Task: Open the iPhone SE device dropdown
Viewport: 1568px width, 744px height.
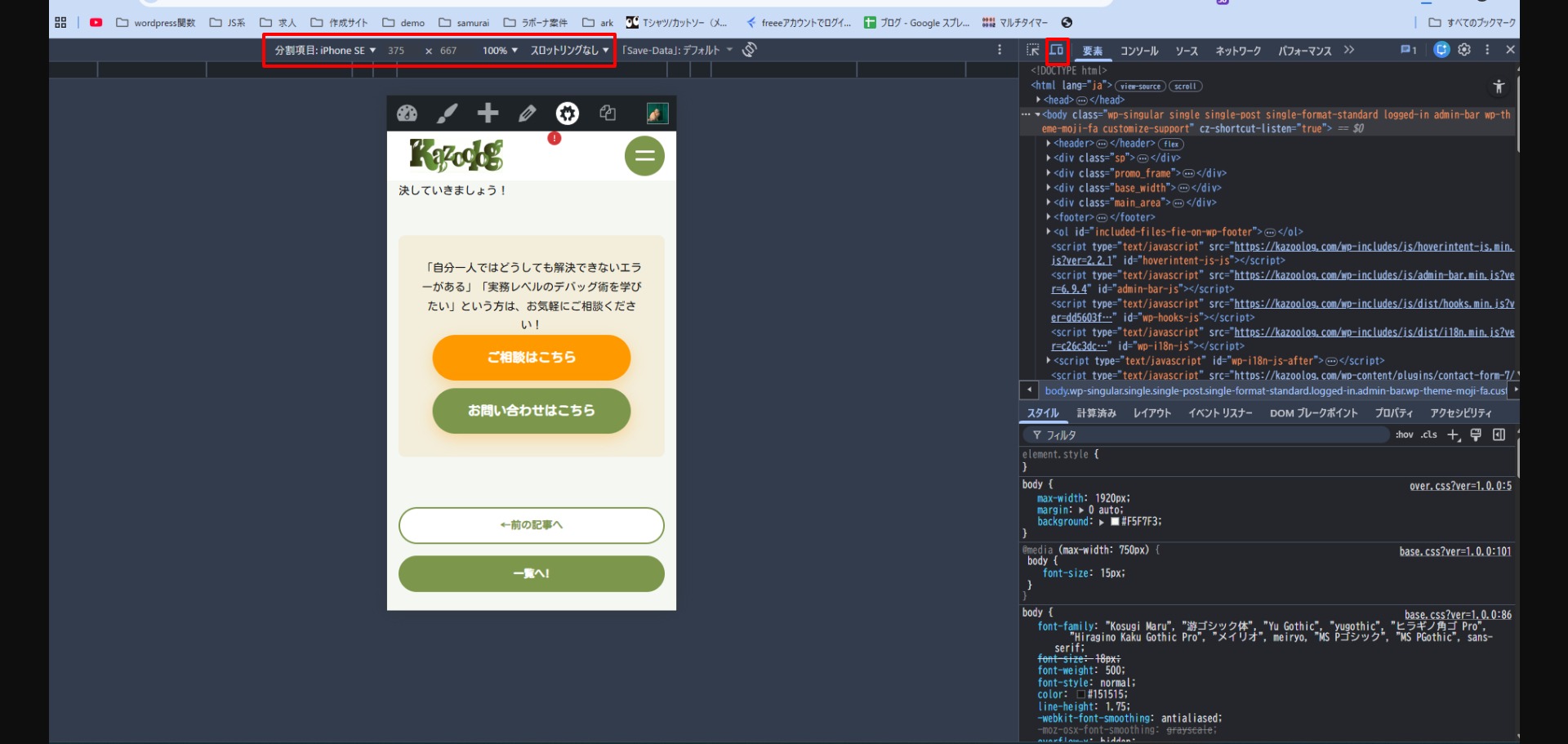Action: (x=325, y=51)
